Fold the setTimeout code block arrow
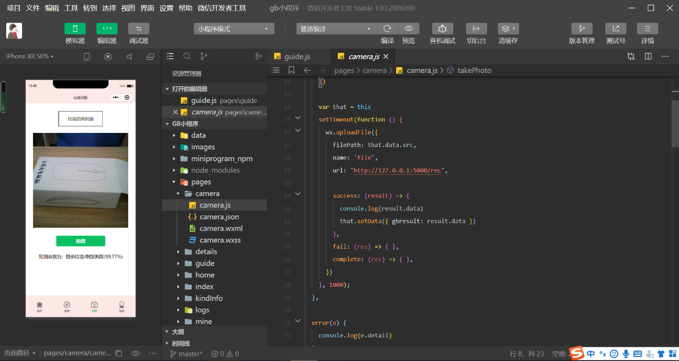This screenshot has width=679, height=361. point(298,118)
